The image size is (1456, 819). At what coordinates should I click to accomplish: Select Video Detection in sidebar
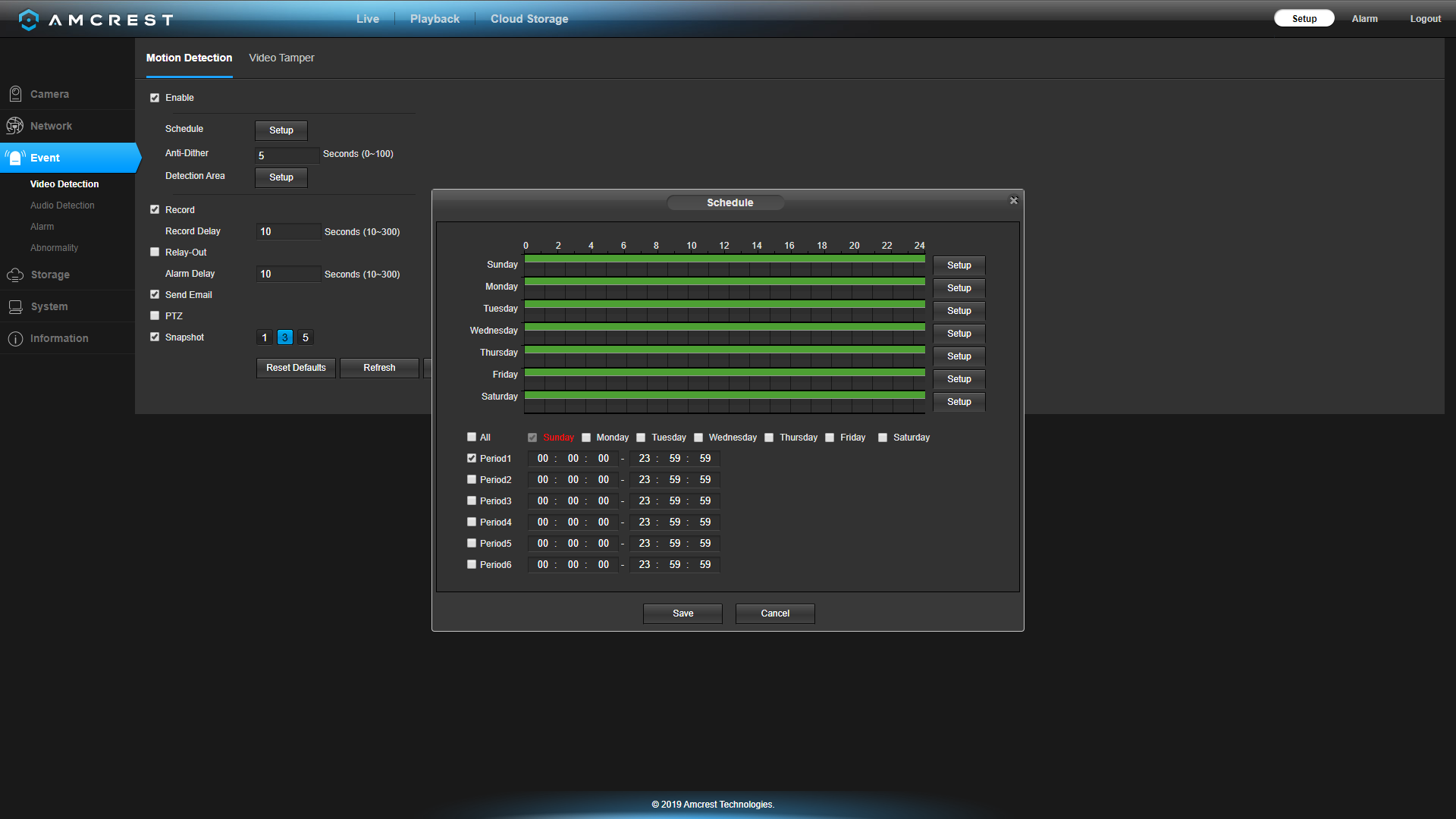(x=64, y=184)
